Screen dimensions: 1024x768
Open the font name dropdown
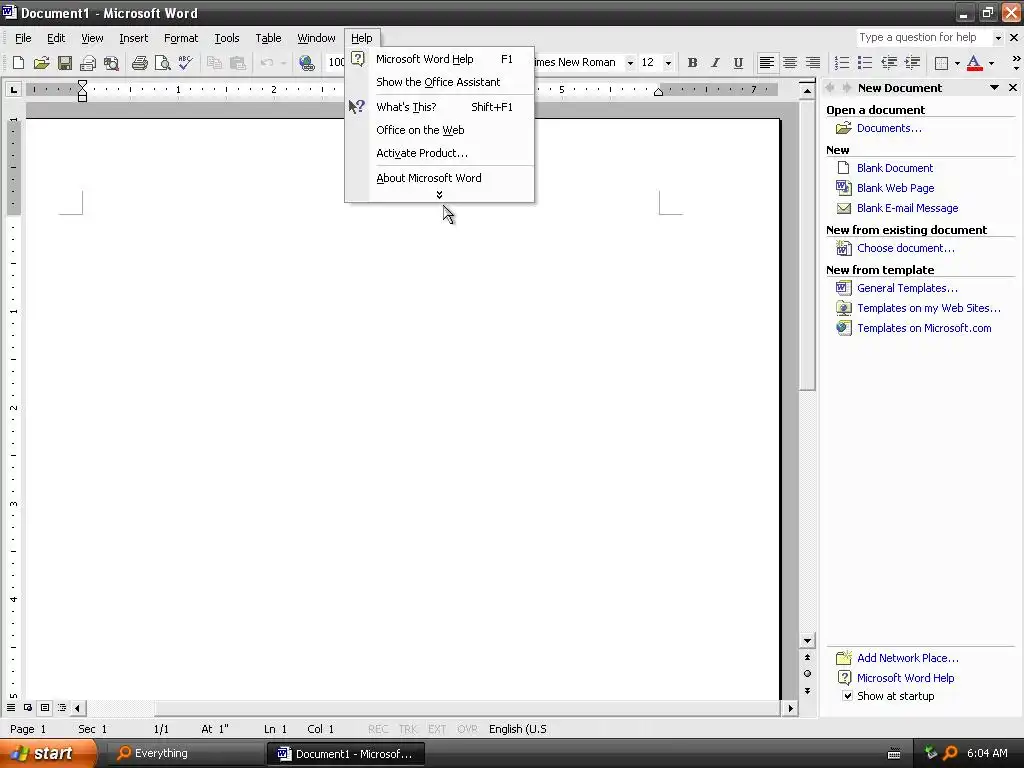630,63
